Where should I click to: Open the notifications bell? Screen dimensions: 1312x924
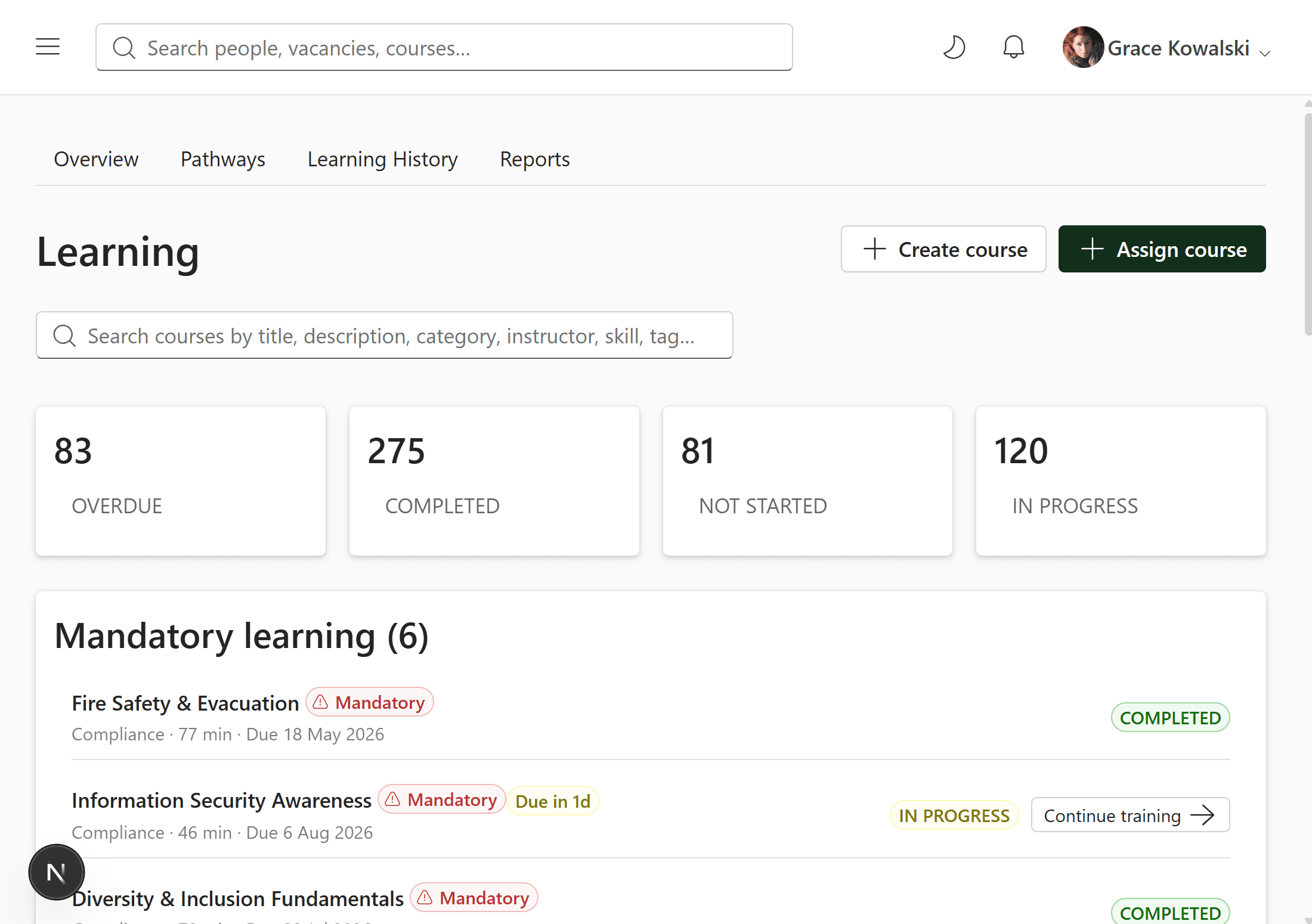(x=1013, y=47)
